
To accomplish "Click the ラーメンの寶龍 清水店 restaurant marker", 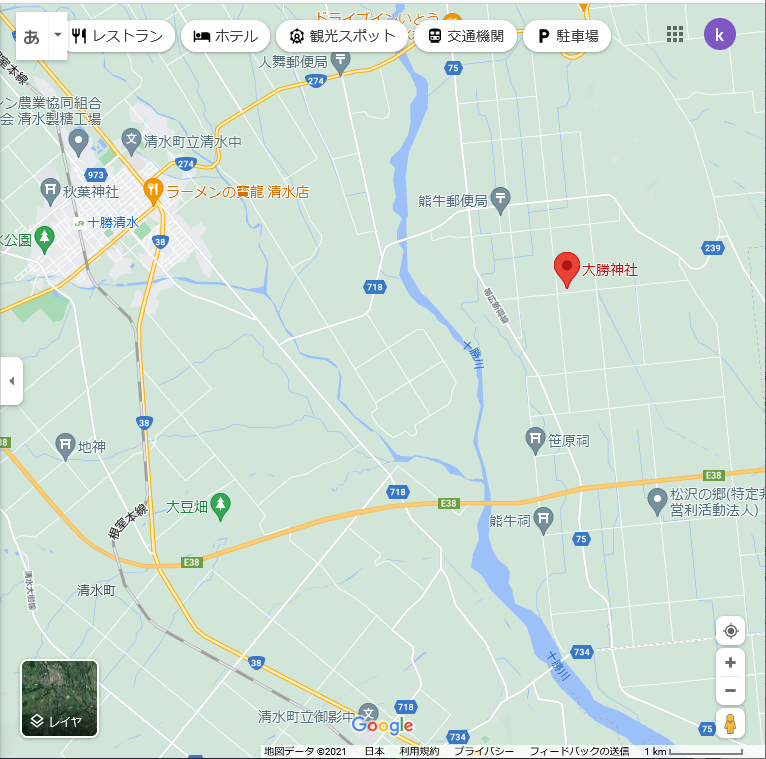I will pyautogui.click(x=153, y=192).
